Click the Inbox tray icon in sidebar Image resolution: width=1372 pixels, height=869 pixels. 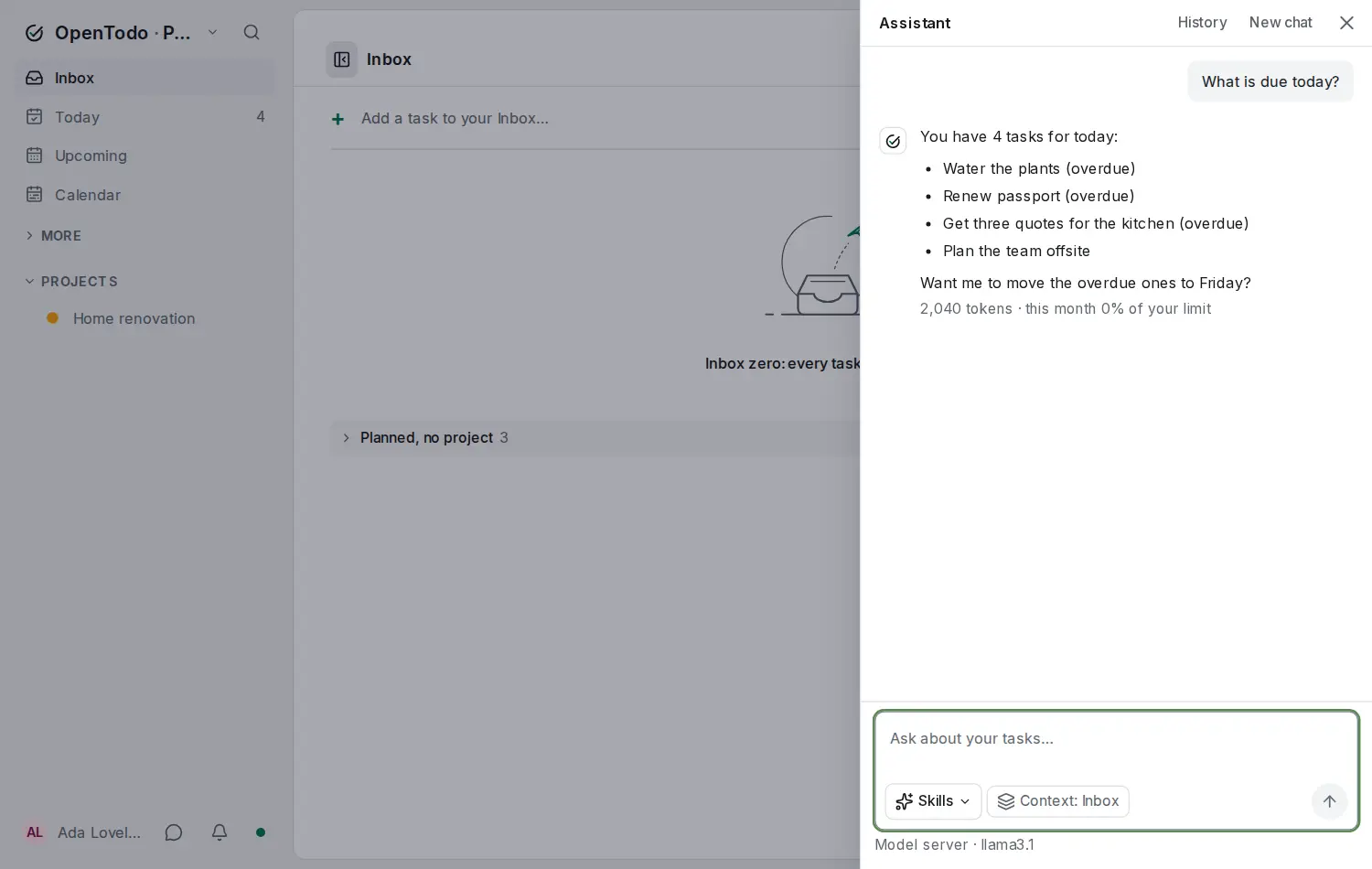pos(35,78)
